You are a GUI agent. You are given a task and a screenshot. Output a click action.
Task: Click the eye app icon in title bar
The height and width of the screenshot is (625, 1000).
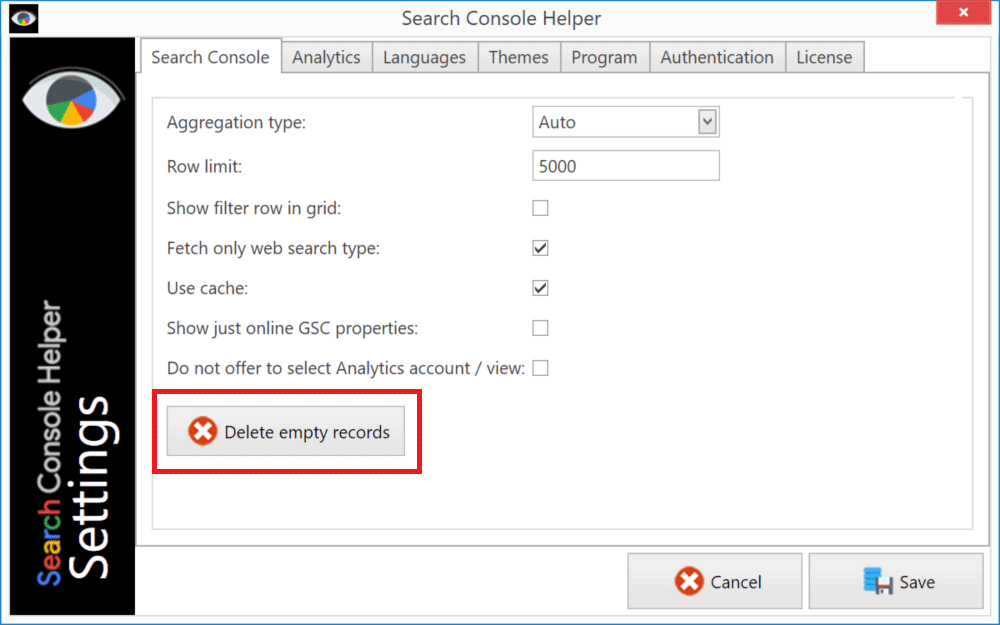[24, 18]
